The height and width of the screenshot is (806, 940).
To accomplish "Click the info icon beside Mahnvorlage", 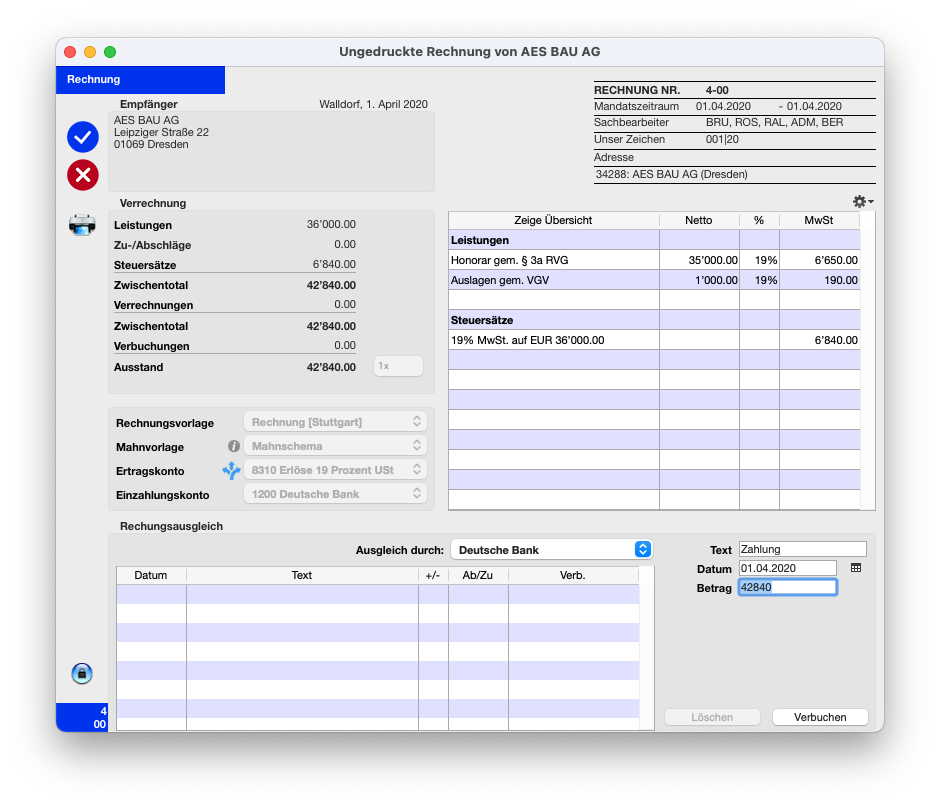I will 233,446.
